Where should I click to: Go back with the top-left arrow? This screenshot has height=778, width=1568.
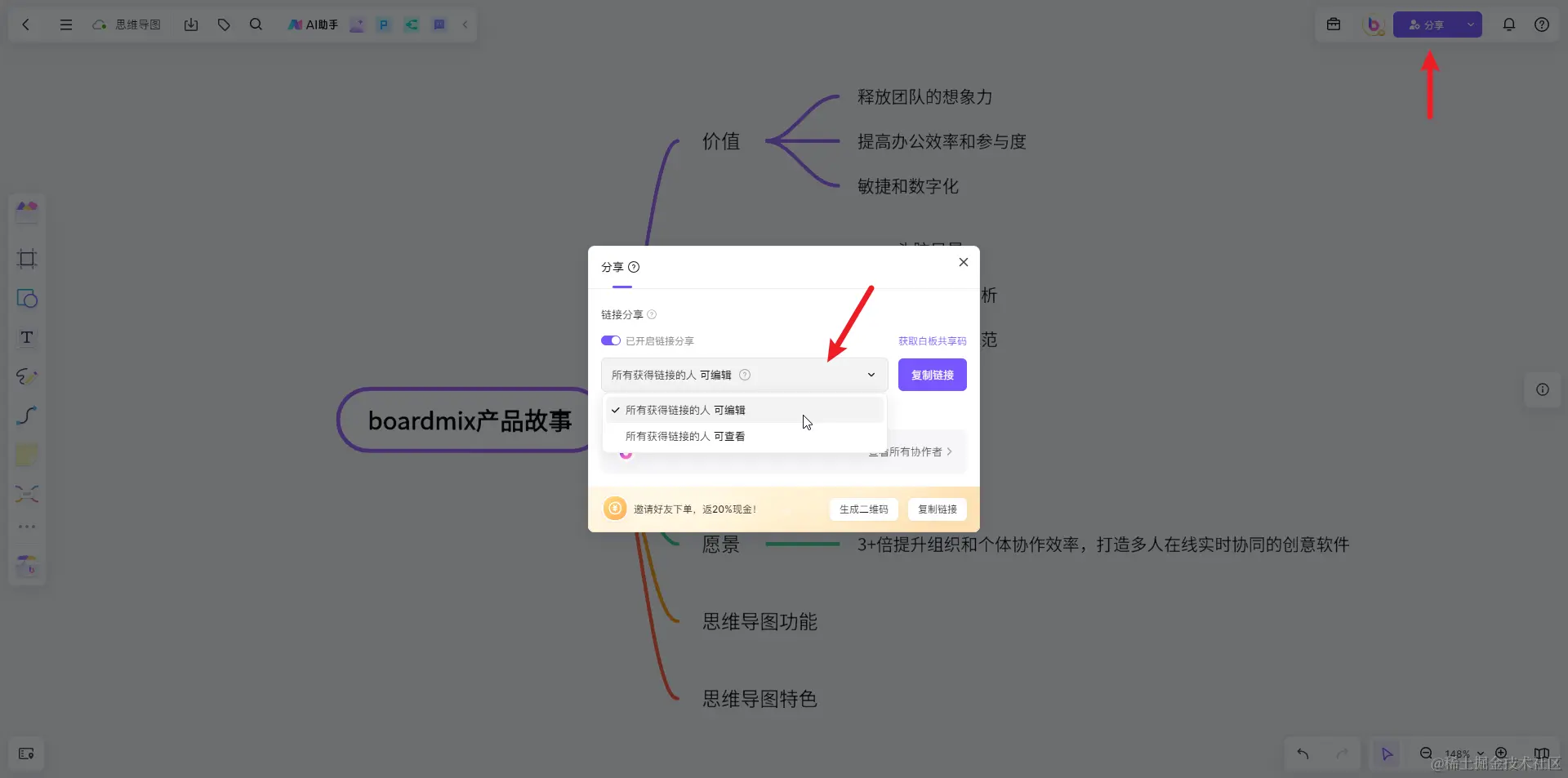pyautogui.click(x=25, y=24)
